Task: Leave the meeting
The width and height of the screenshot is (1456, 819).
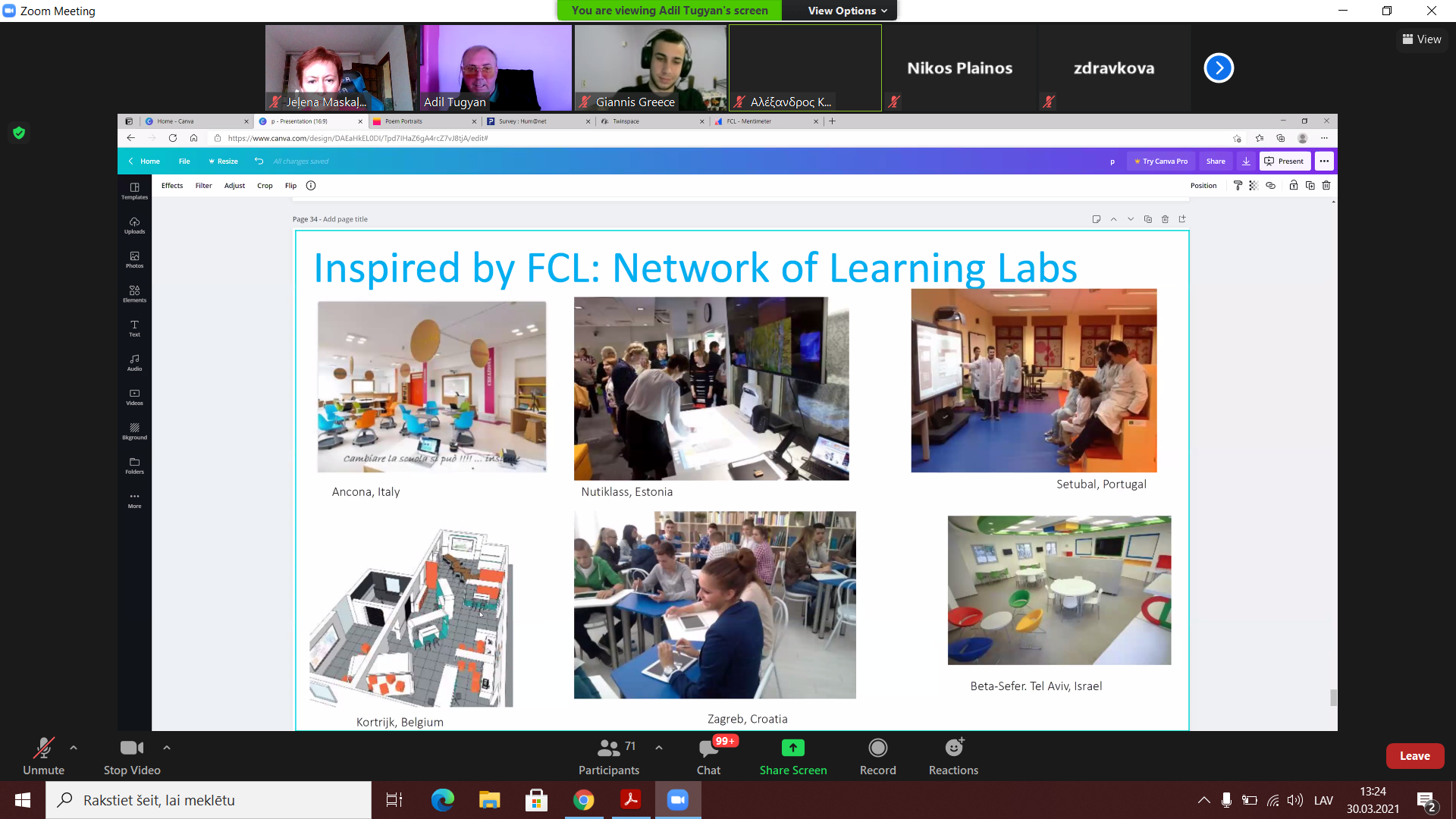Action: (x=1414, y=756)
